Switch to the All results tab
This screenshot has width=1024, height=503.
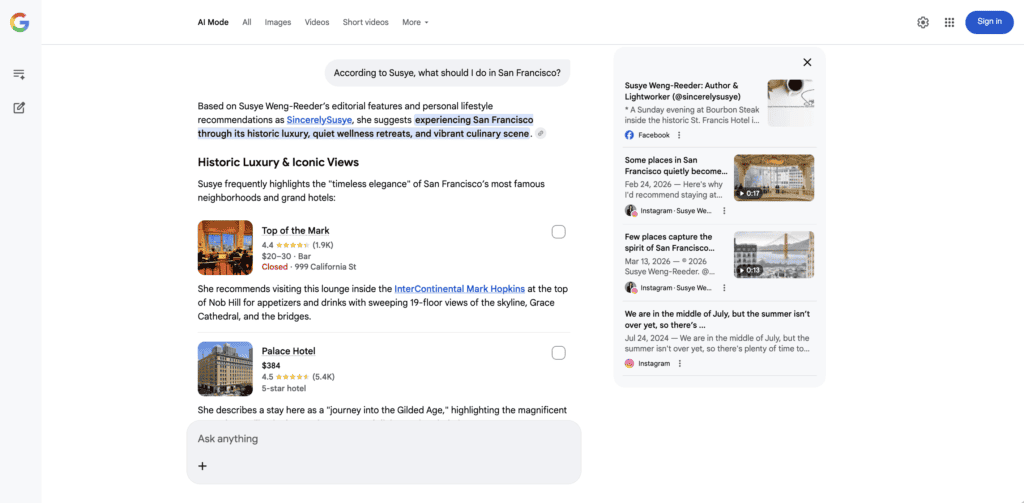[247, 22]
